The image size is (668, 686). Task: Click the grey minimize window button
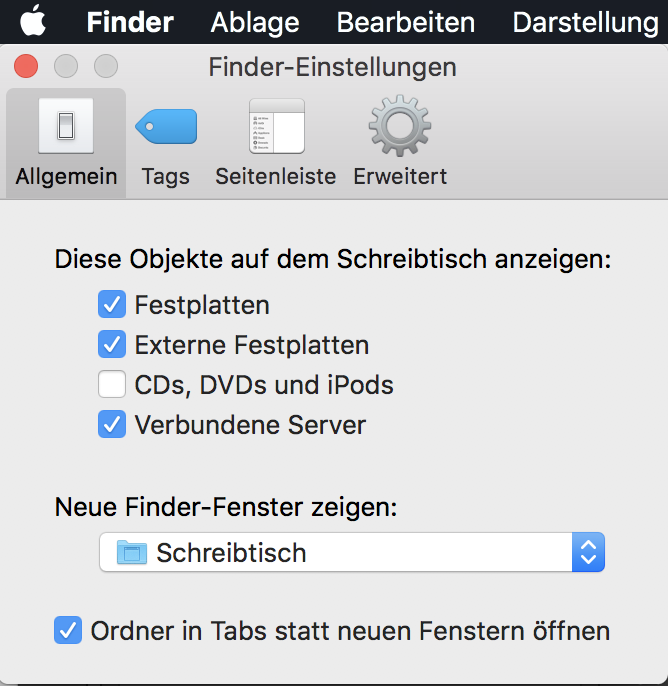(x=66, y=66)
